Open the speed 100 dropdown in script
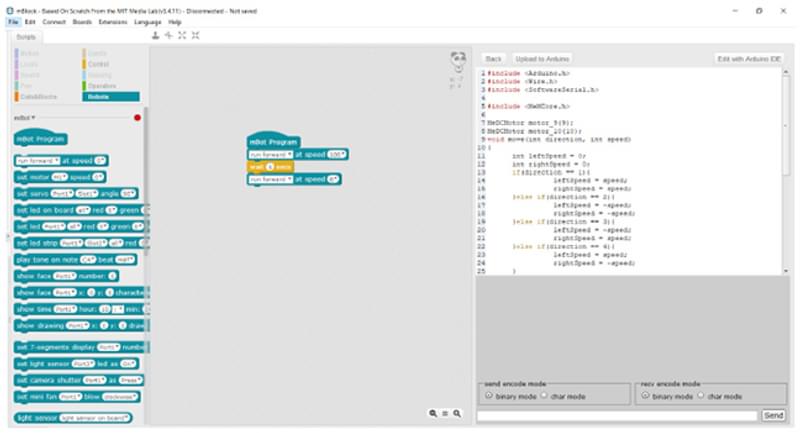 click(x=336, y=155)
